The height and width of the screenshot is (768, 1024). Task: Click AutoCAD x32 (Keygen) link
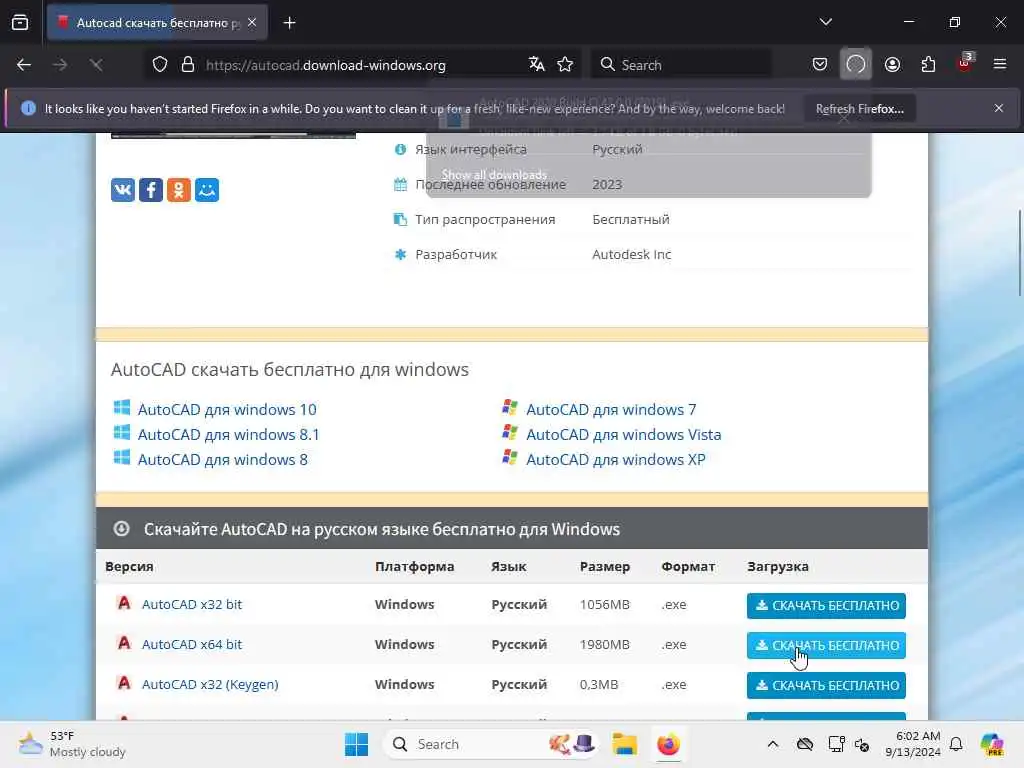point(210,684)
